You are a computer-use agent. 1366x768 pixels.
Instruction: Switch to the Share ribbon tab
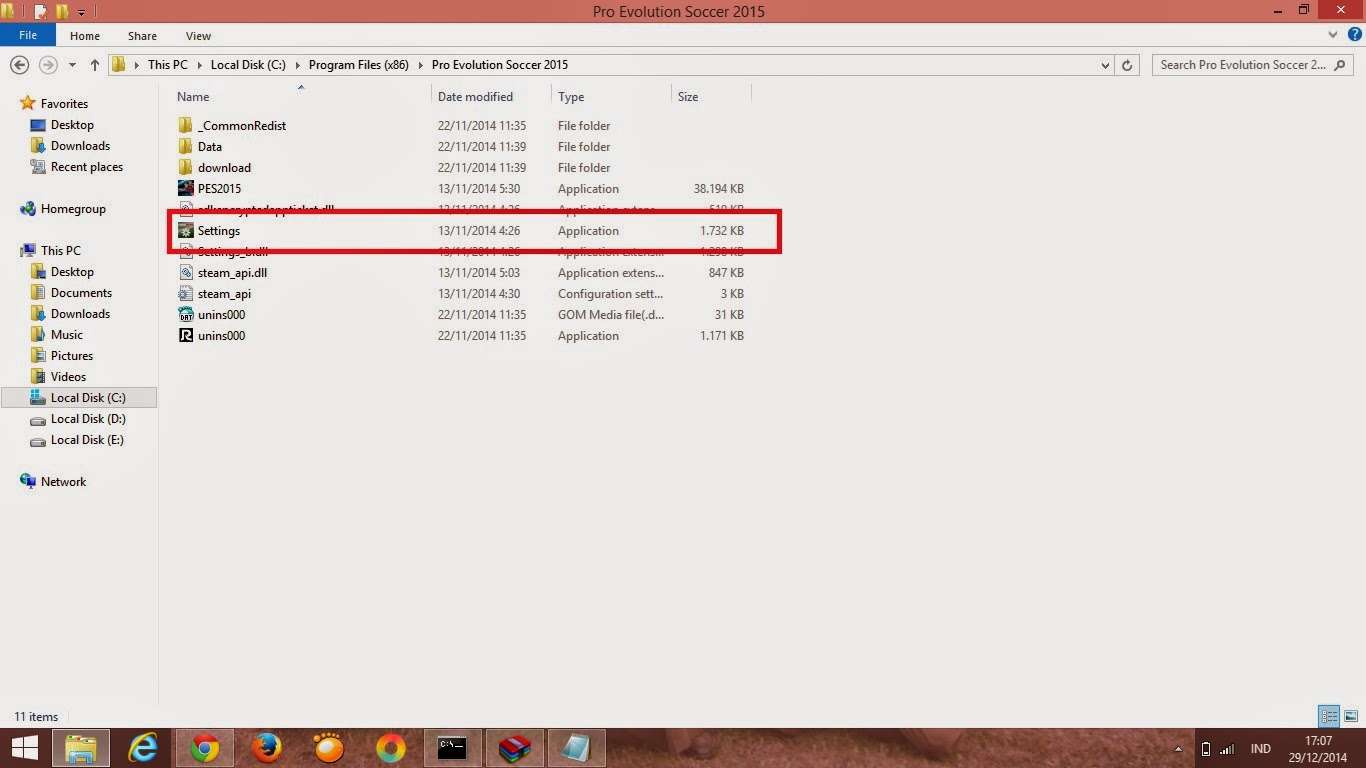(142, 36)
